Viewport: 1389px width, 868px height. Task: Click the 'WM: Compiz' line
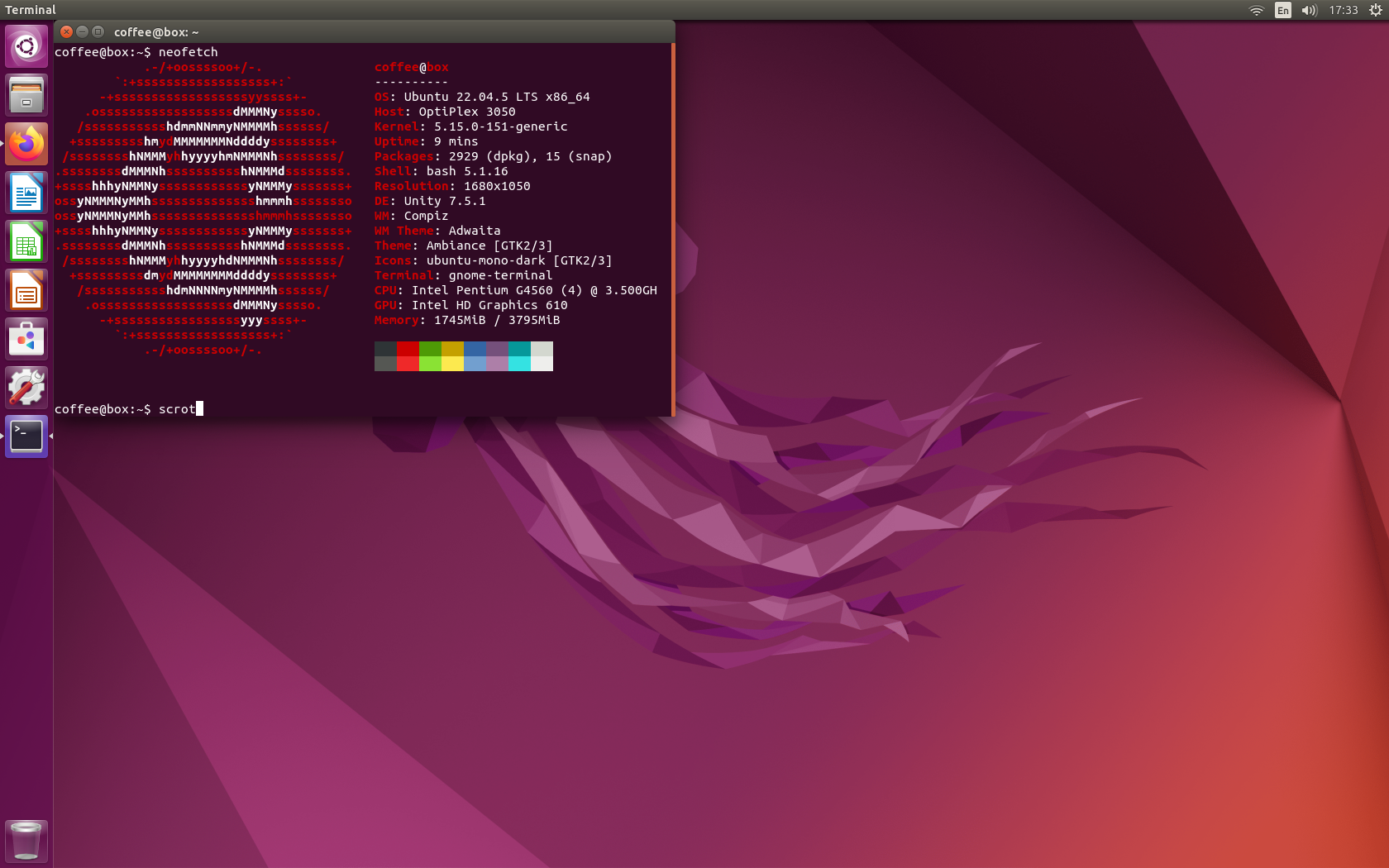pyautogui.click(x=411, y=216)
